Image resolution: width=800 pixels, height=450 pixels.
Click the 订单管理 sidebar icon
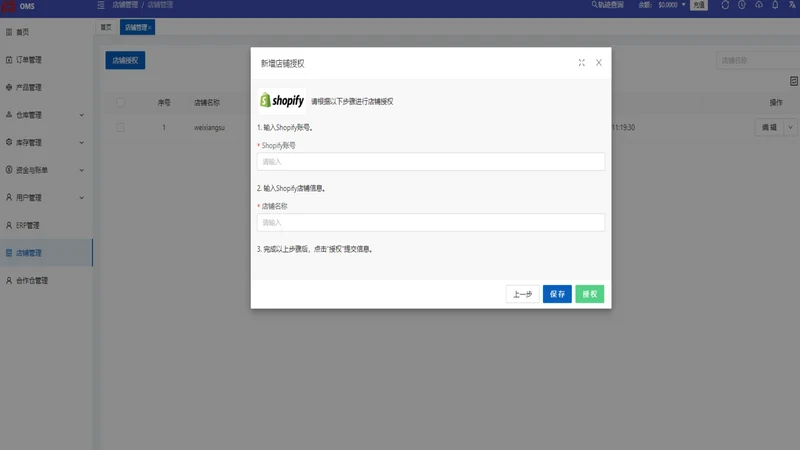9,60
